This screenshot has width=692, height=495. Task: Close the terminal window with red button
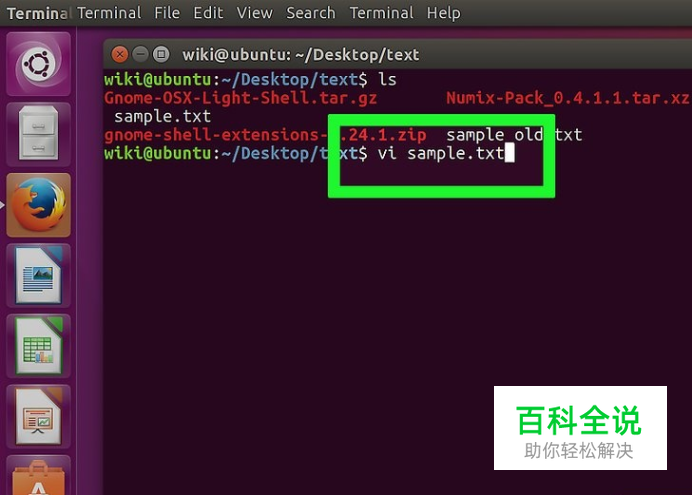119,55
